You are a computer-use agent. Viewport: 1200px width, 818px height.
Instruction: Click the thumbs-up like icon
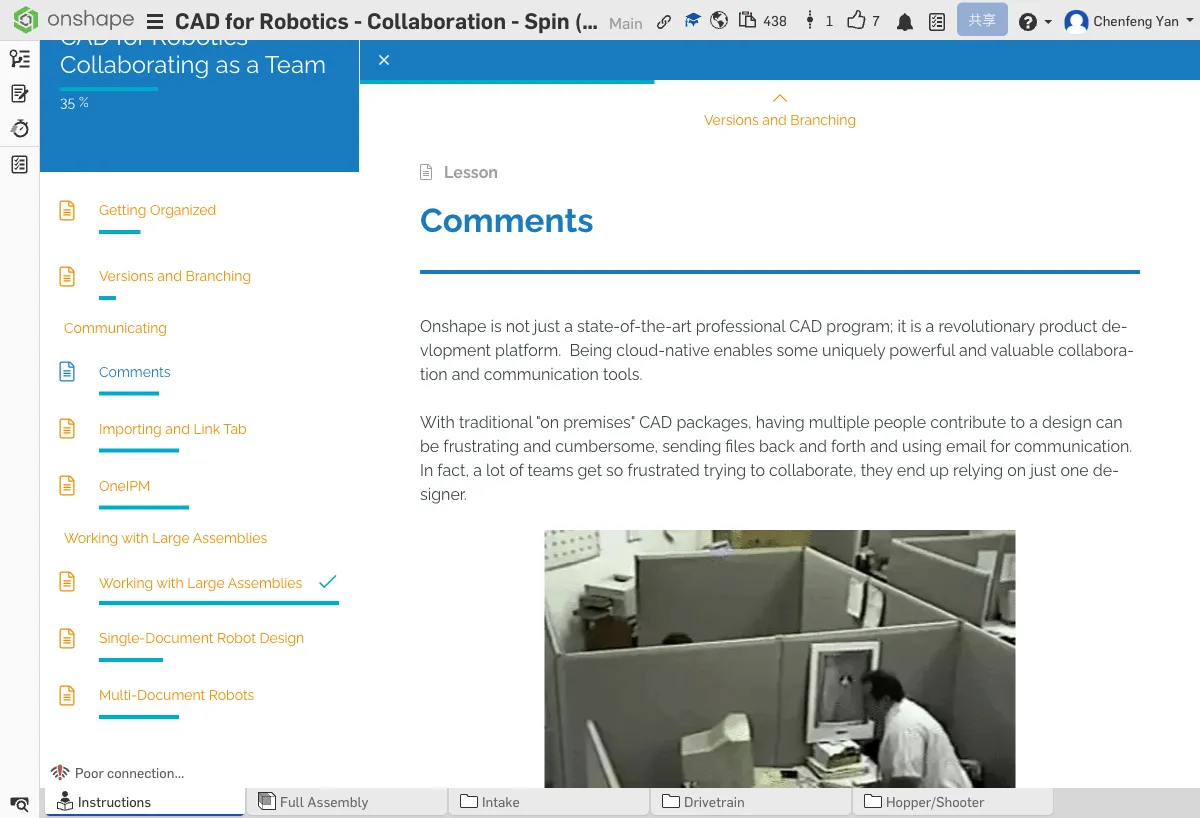tap(856, 21)
